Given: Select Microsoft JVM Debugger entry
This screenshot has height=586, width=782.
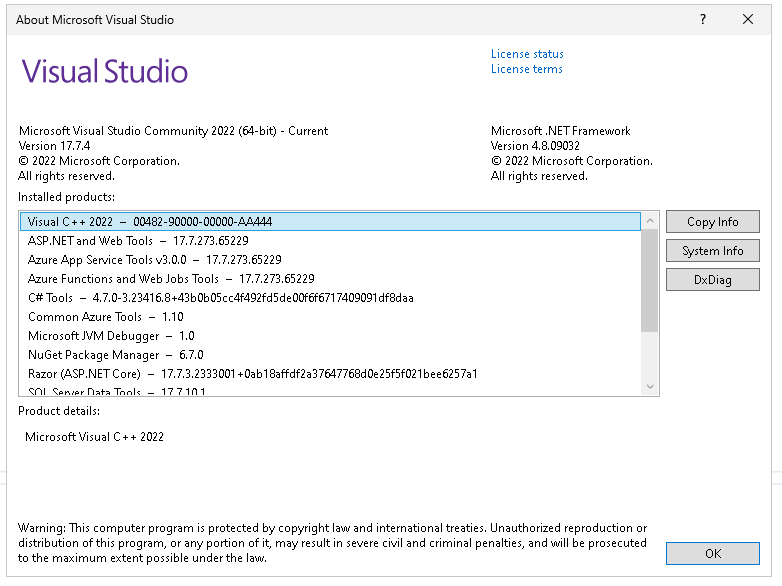Looking at the screenshot, I should click(330, 336).
